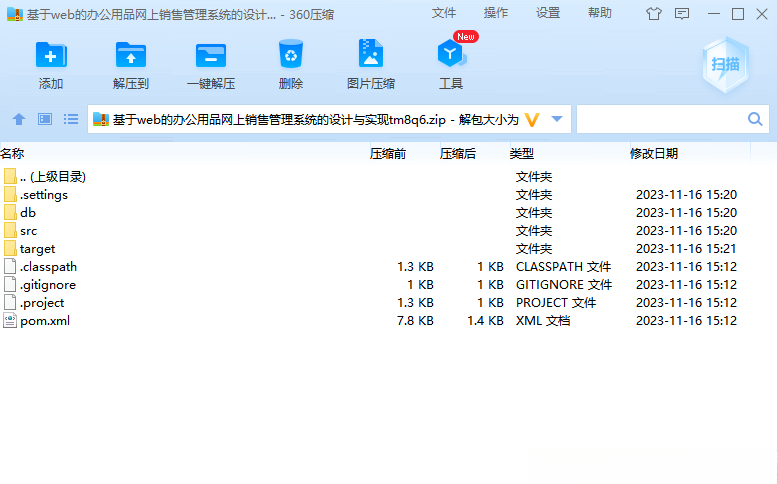
Task: Select the target folder icon
Action: pyautogui.click(x=10, y=248)
